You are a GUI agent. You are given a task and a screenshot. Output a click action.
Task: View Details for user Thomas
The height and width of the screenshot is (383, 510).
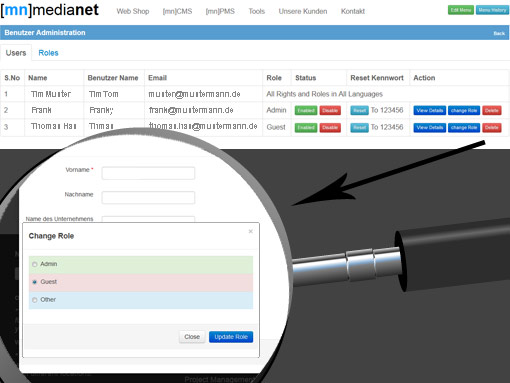(430, 127)
